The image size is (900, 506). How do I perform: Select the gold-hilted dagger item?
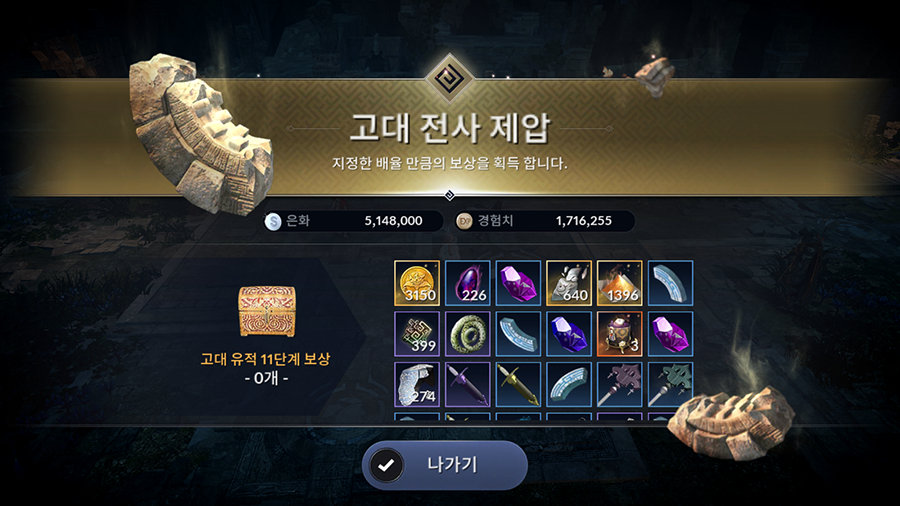click(518, 384)
